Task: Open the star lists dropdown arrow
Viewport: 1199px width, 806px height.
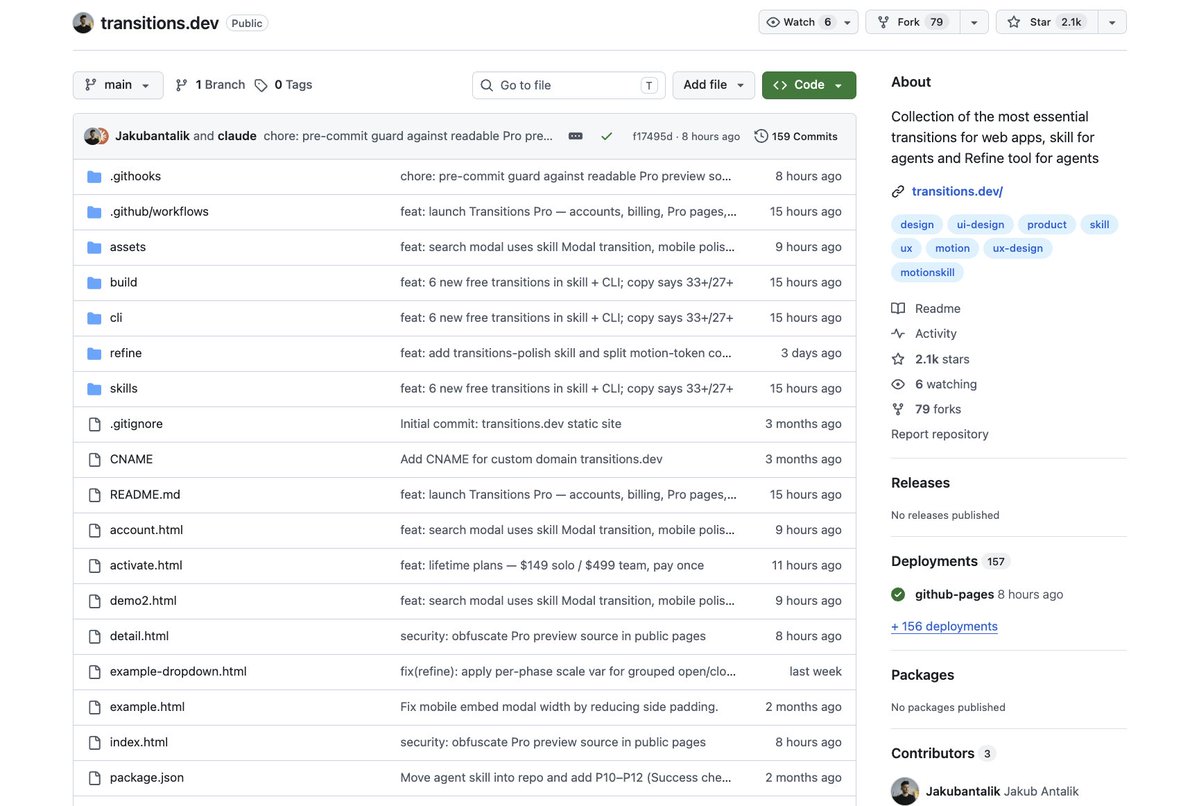Action: point(1112,22)
